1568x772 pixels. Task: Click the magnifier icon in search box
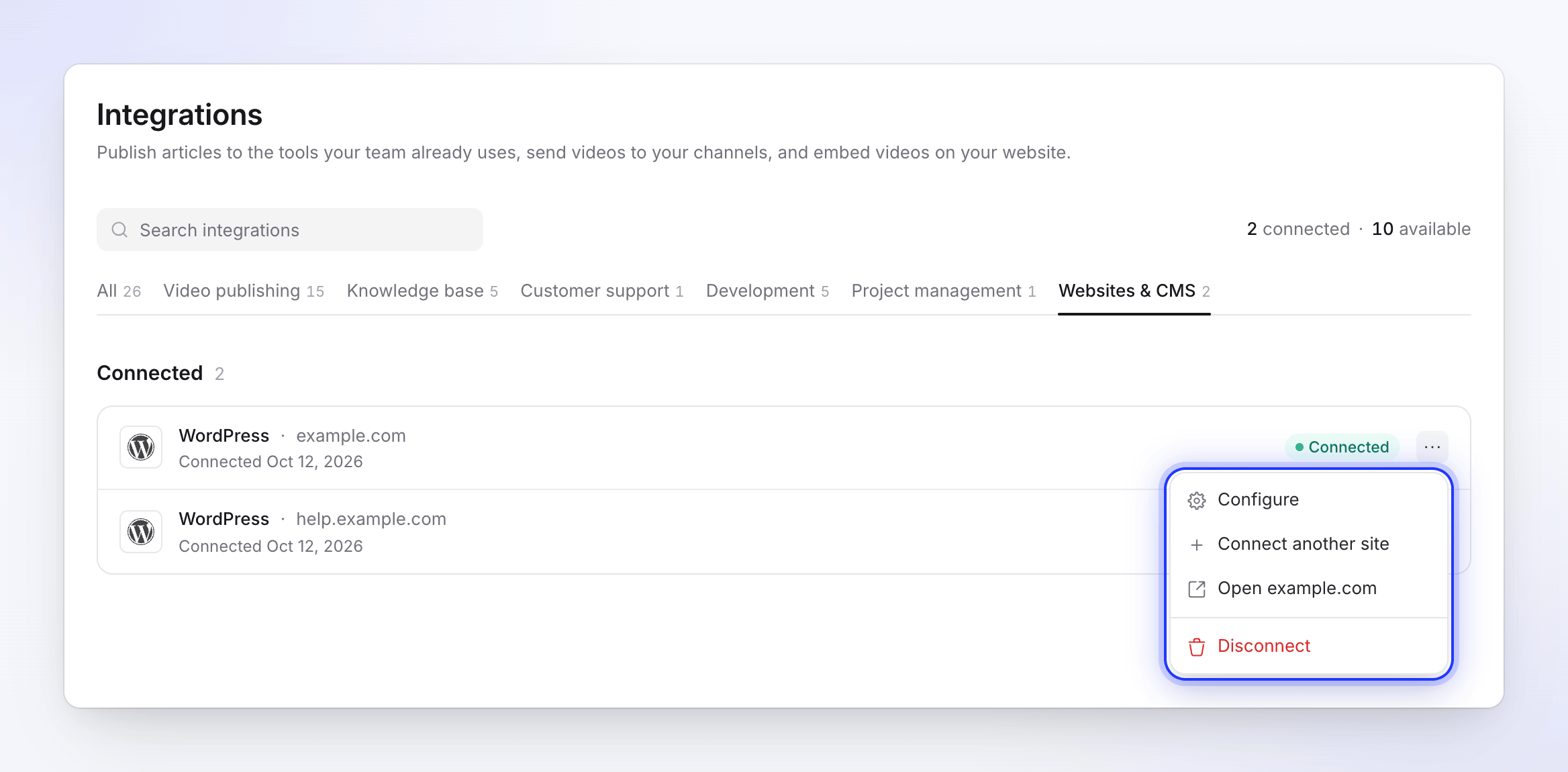pos(119,230)
